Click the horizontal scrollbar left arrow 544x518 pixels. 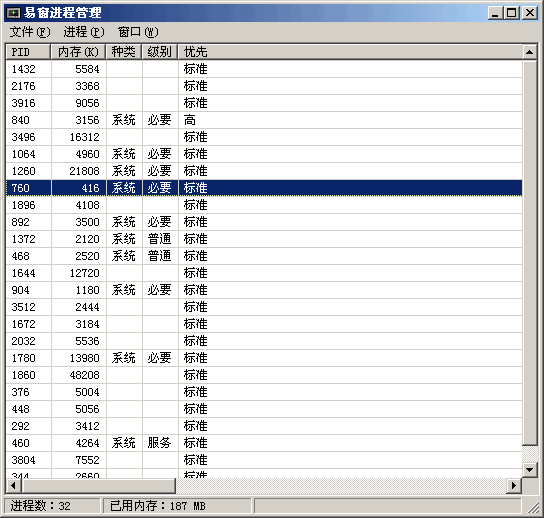tap(13, 485)
